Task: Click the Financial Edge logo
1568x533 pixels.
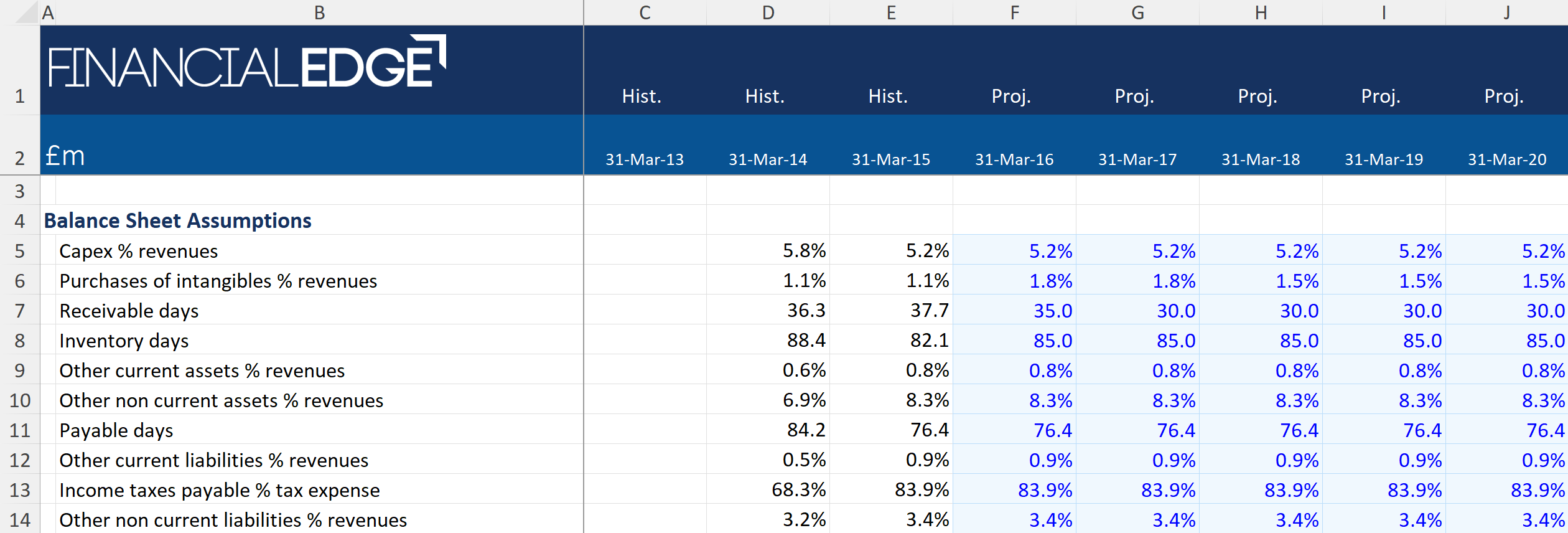Action: tap(247, 61)
